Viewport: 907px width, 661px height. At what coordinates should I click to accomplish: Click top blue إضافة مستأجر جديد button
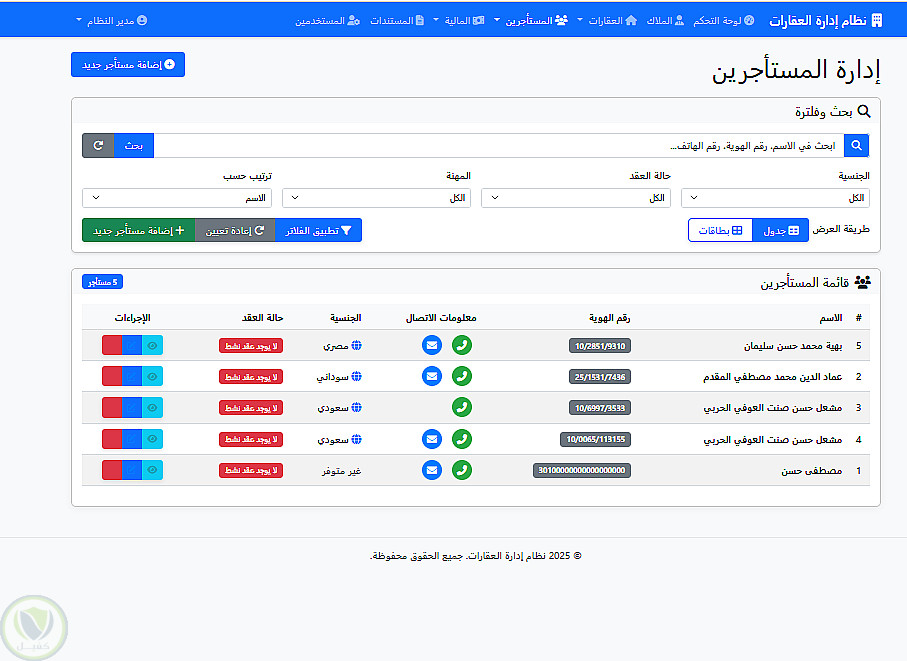pos(128,64)
